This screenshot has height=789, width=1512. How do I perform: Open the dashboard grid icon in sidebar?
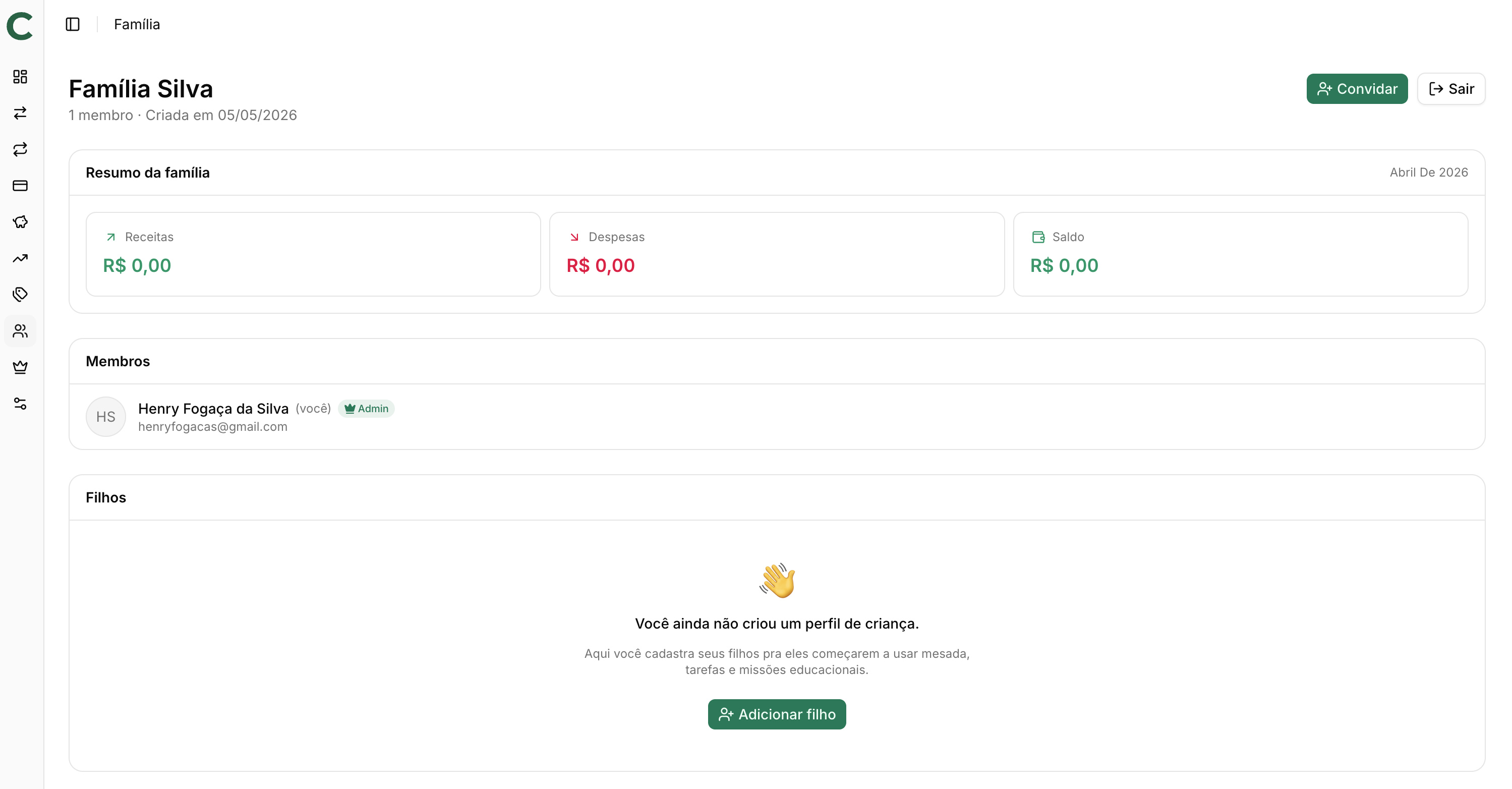21,76
